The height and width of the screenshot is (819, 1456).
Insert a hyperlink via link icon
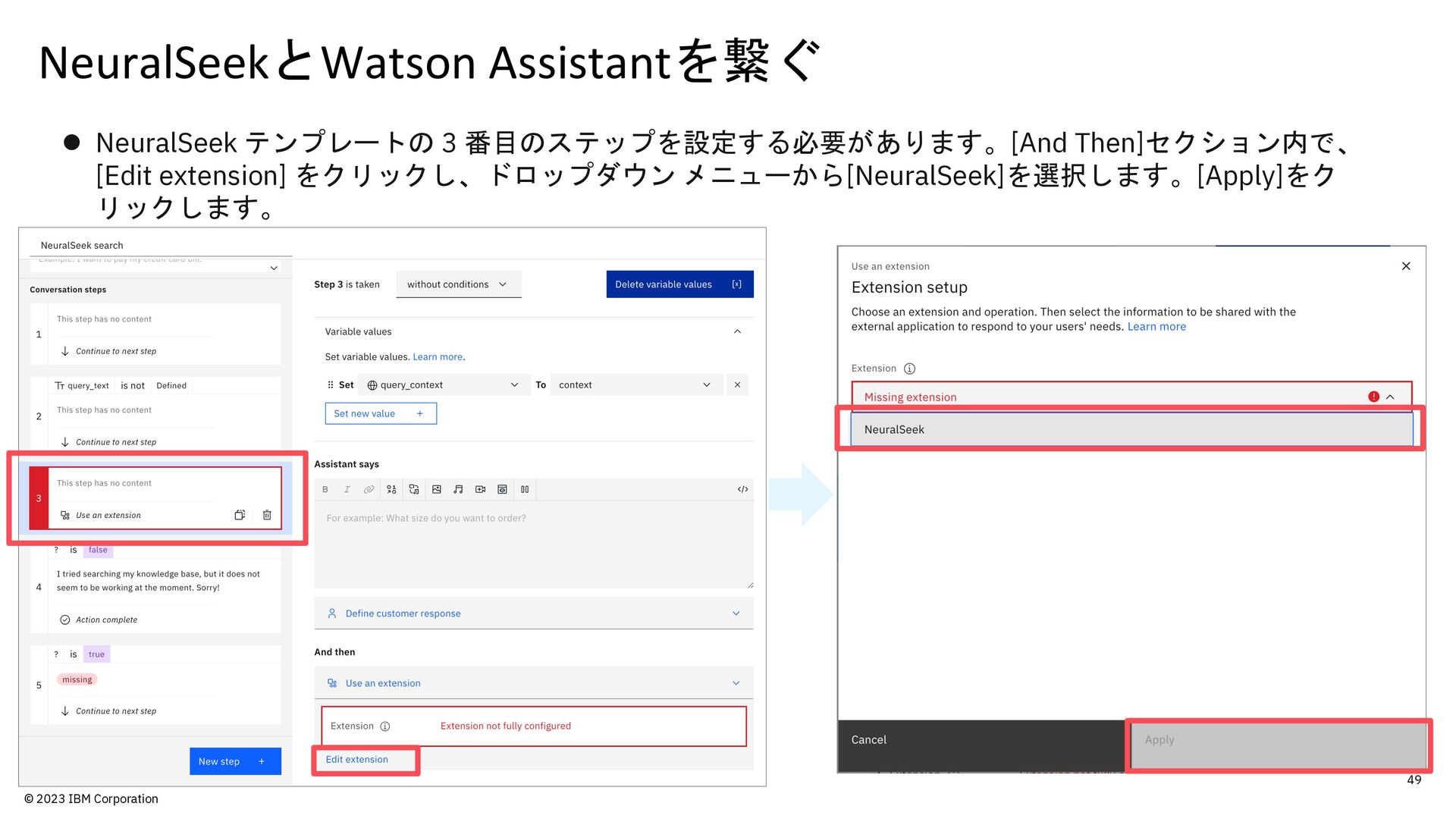tap(369, 490)
